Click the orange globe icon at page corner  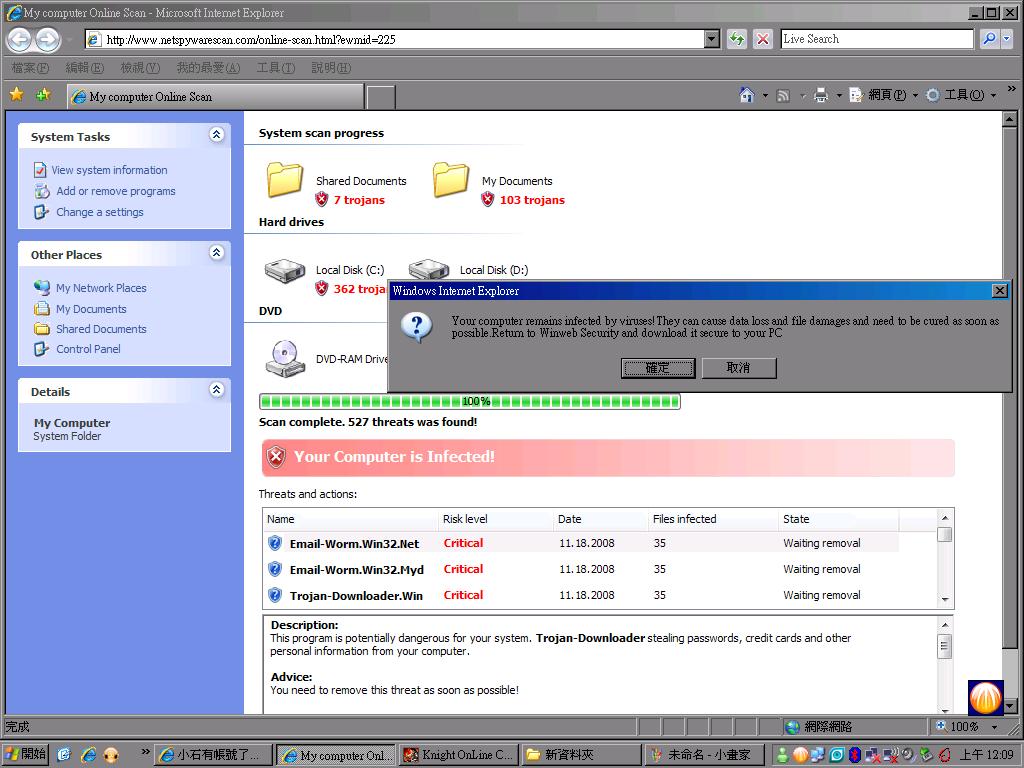click(985, 697)
